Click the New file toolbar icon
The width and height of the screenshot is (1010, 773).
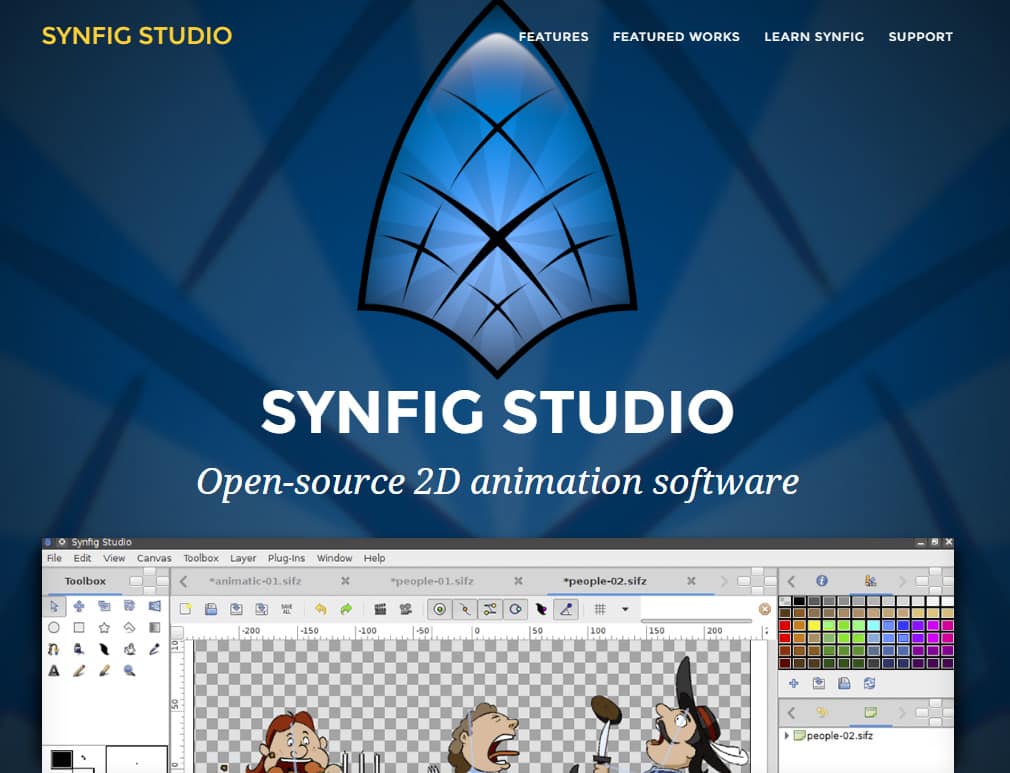(x=186, y=609)
